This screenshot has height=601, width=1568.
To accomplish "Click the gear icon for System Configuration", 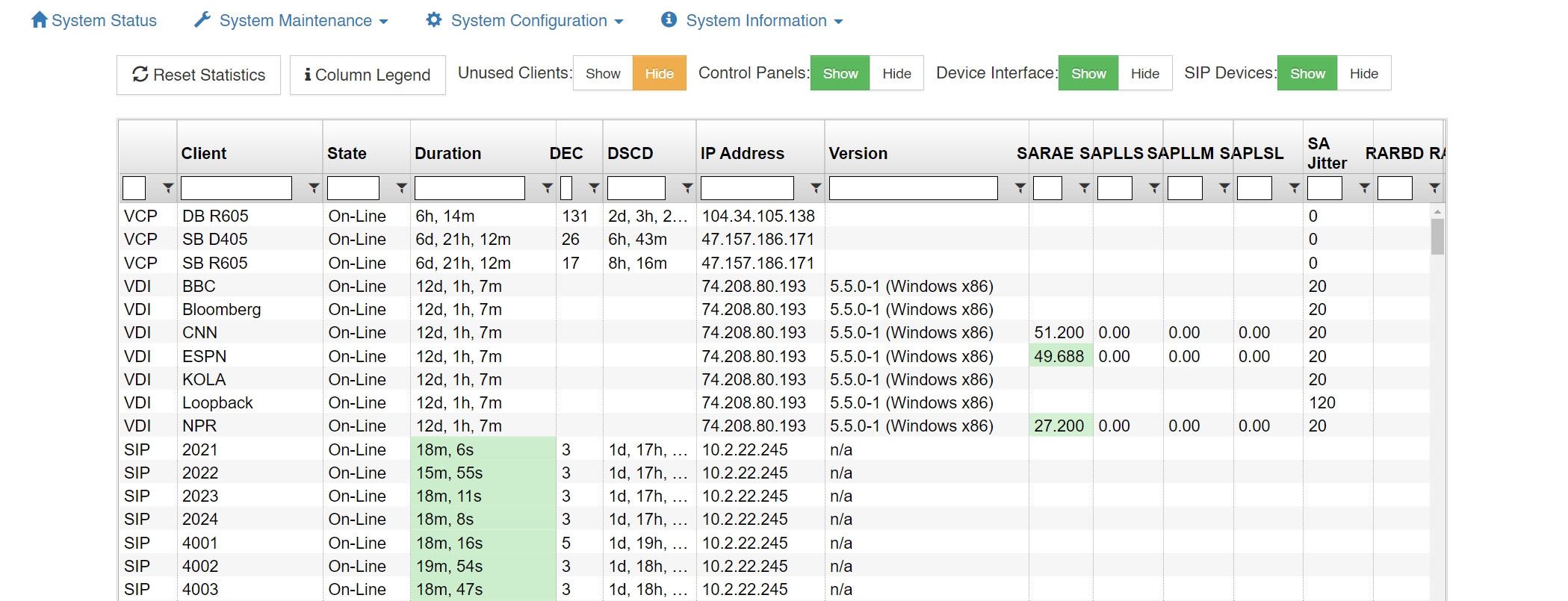I will pos(434,20).
